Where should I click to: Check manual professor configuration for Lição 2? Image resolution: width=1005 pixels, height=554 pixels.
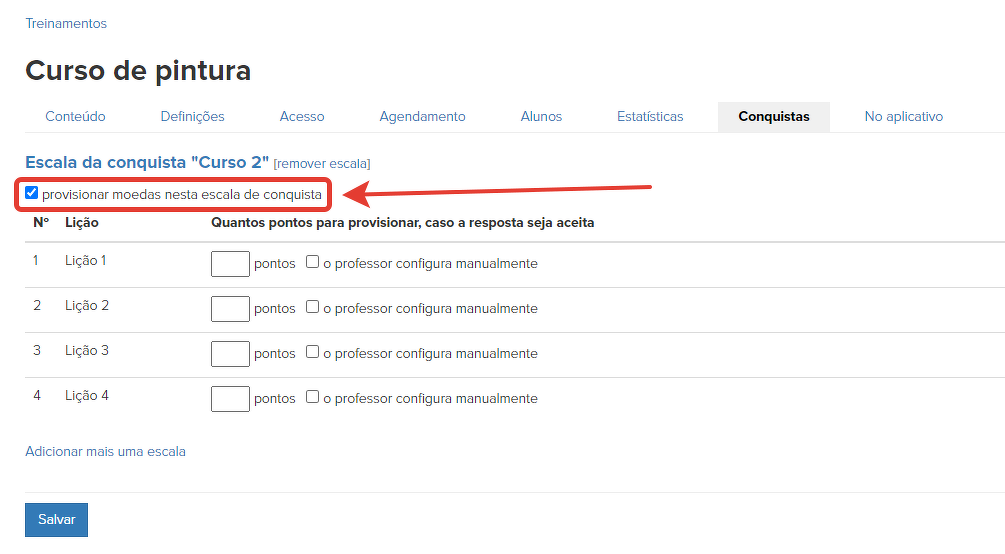tap(313, 307)
